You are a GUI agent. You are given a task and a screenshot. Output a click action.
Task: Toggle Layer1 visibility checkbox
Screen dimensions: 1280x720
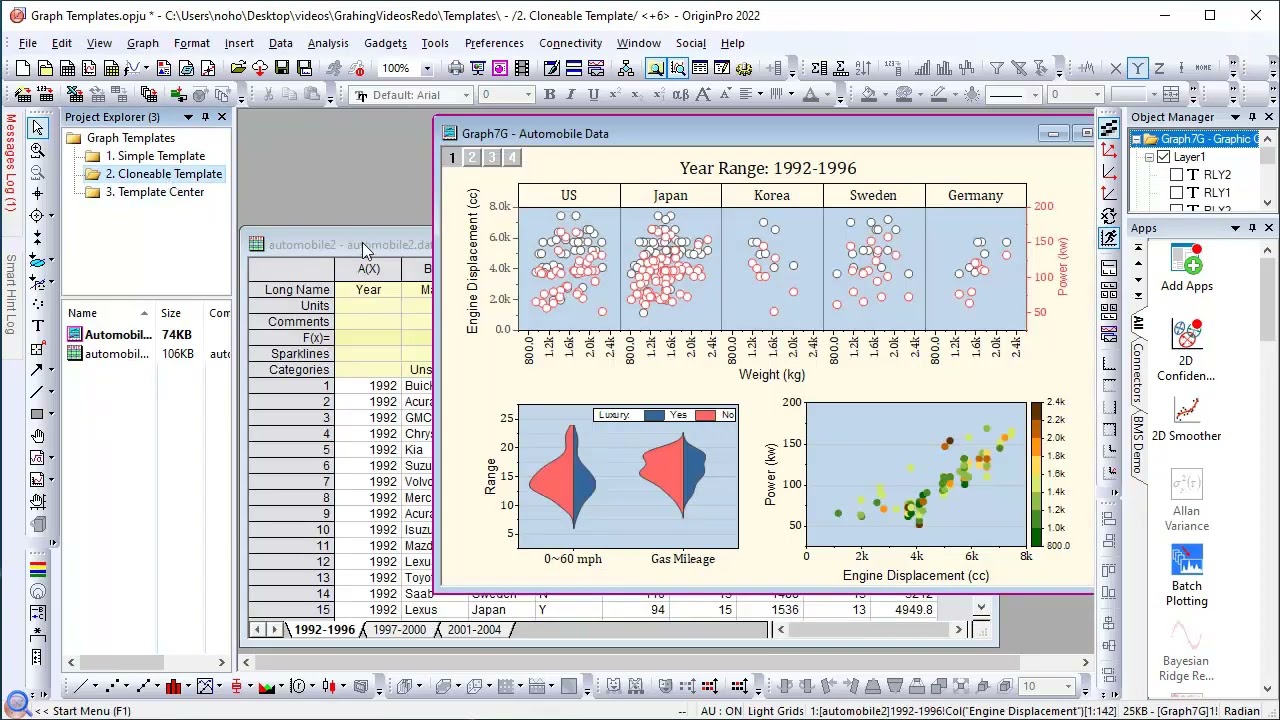(x=1163, y=157)
